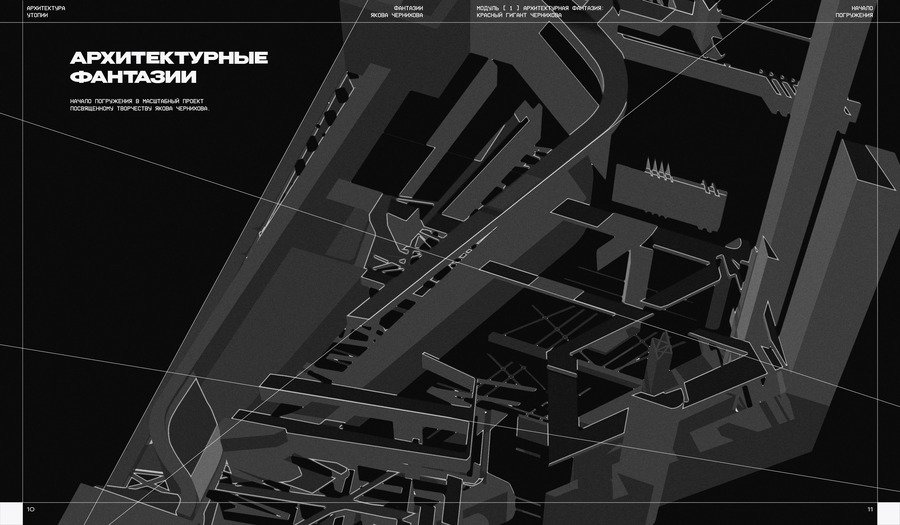Click the headline 'АРХИТЕКТУРНЫЕ ФАНТАЗИИ'

click(x=169, y=67)
